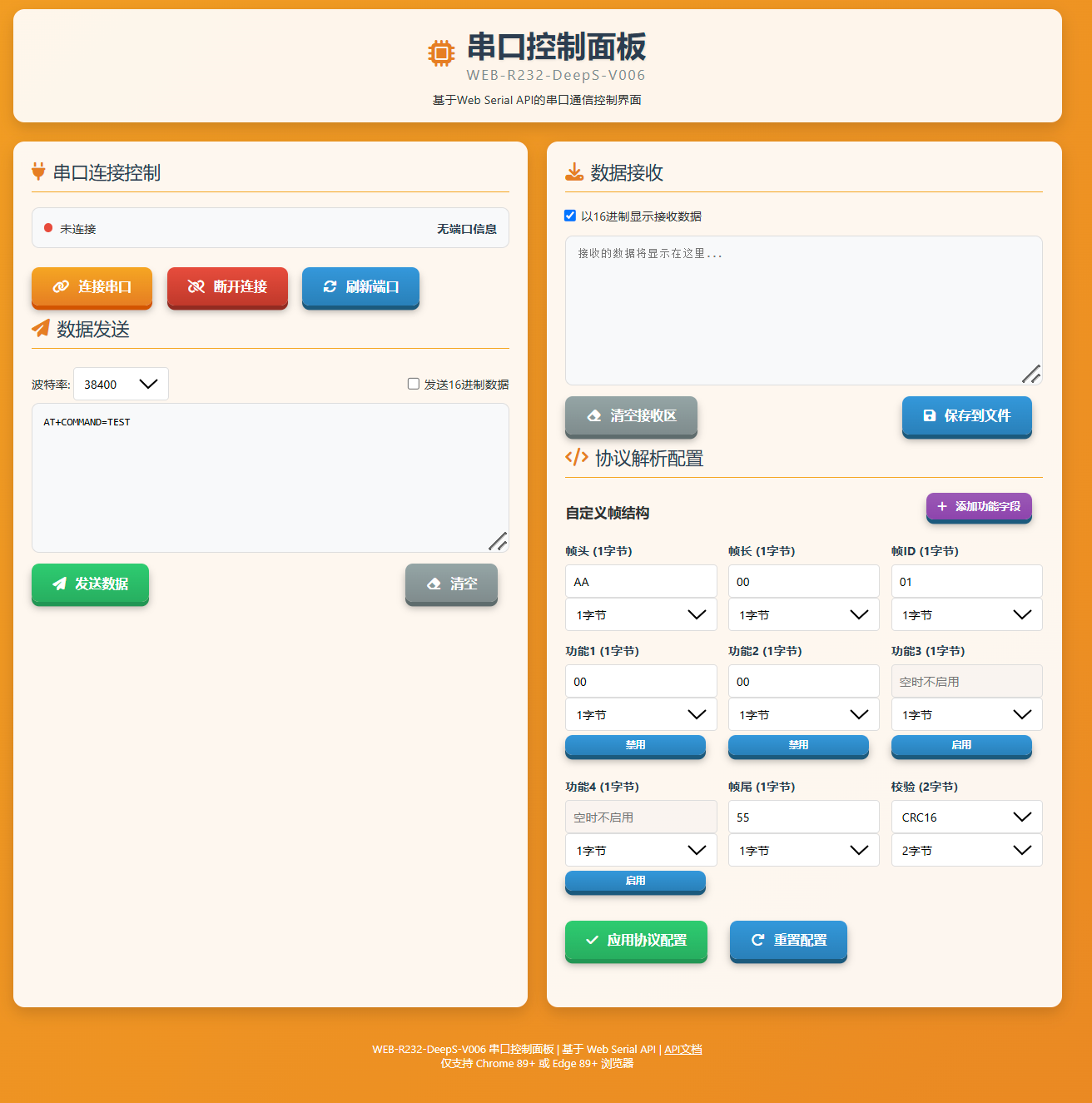Uncheck 以16进制显示接收数据 checkbox
Image resolution: width=1092 pixels, height=1103 pixels.
[570, 216]
